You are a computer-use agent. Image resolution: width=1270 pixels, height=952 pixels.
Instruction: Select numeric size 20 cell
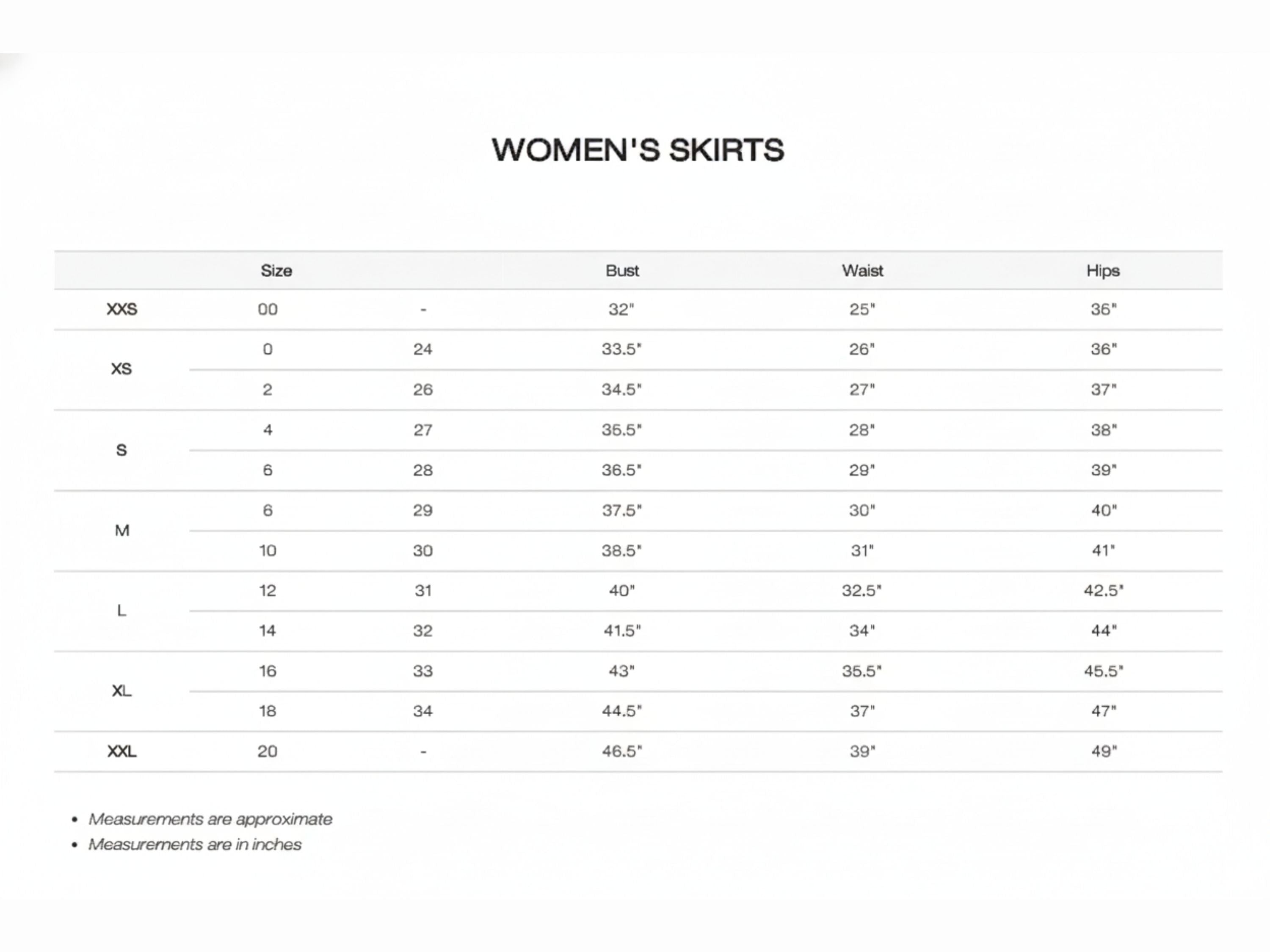pos(268,751)
